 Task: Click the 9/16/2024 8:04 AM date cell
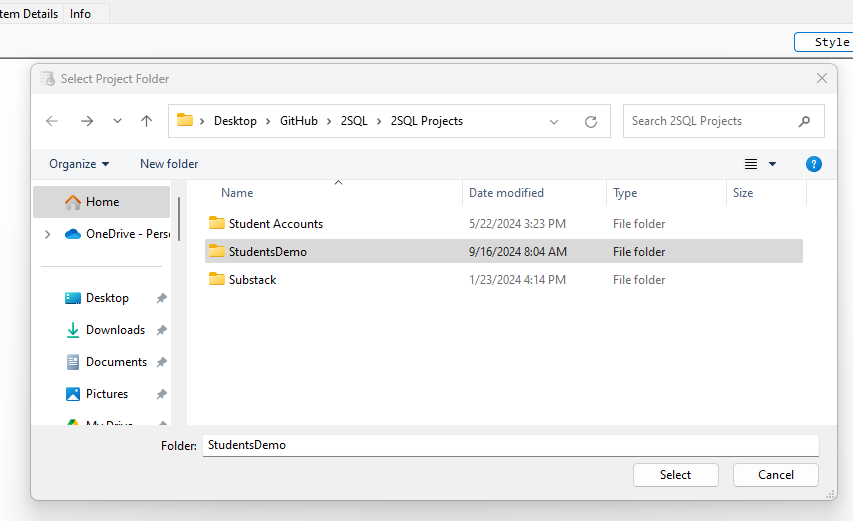tap(517, 252)
